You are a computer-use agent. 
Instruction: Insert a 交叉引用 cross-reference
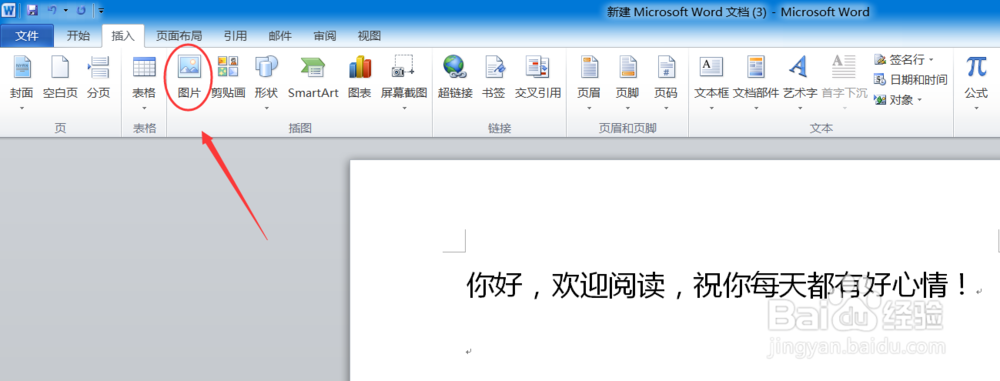click(x=538, y=78)
